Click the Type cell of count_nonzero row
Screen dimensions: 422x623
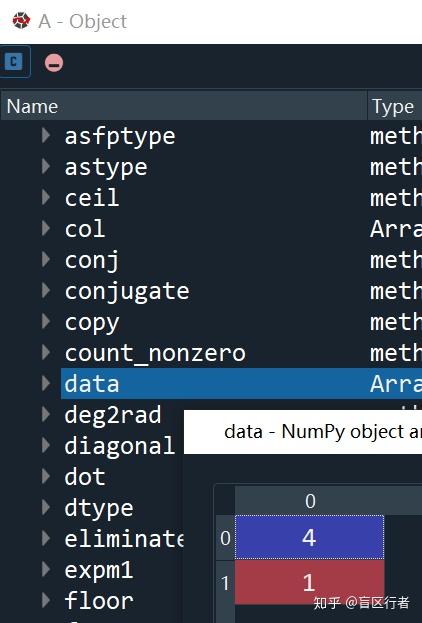[395, 352]
